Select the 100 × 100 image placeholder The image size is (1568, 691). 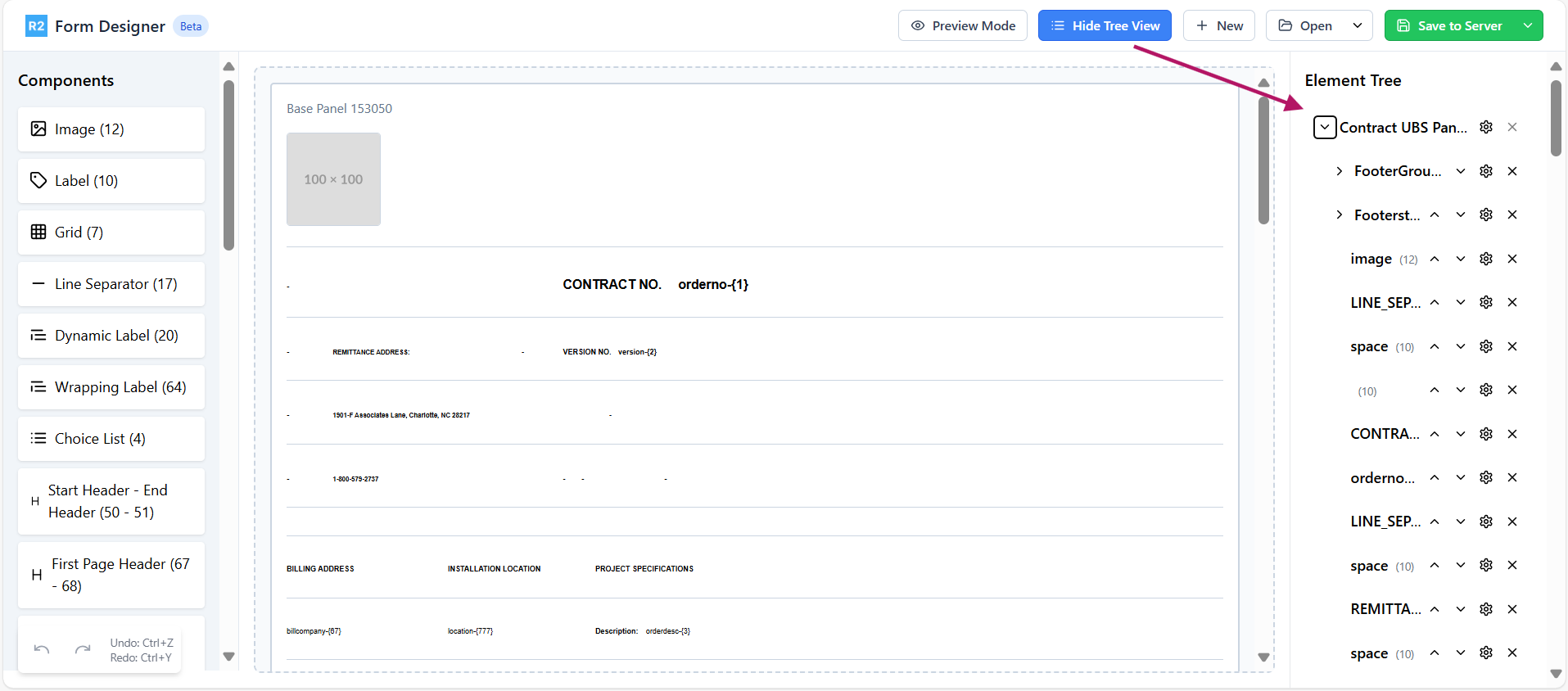tap(333, 179)
